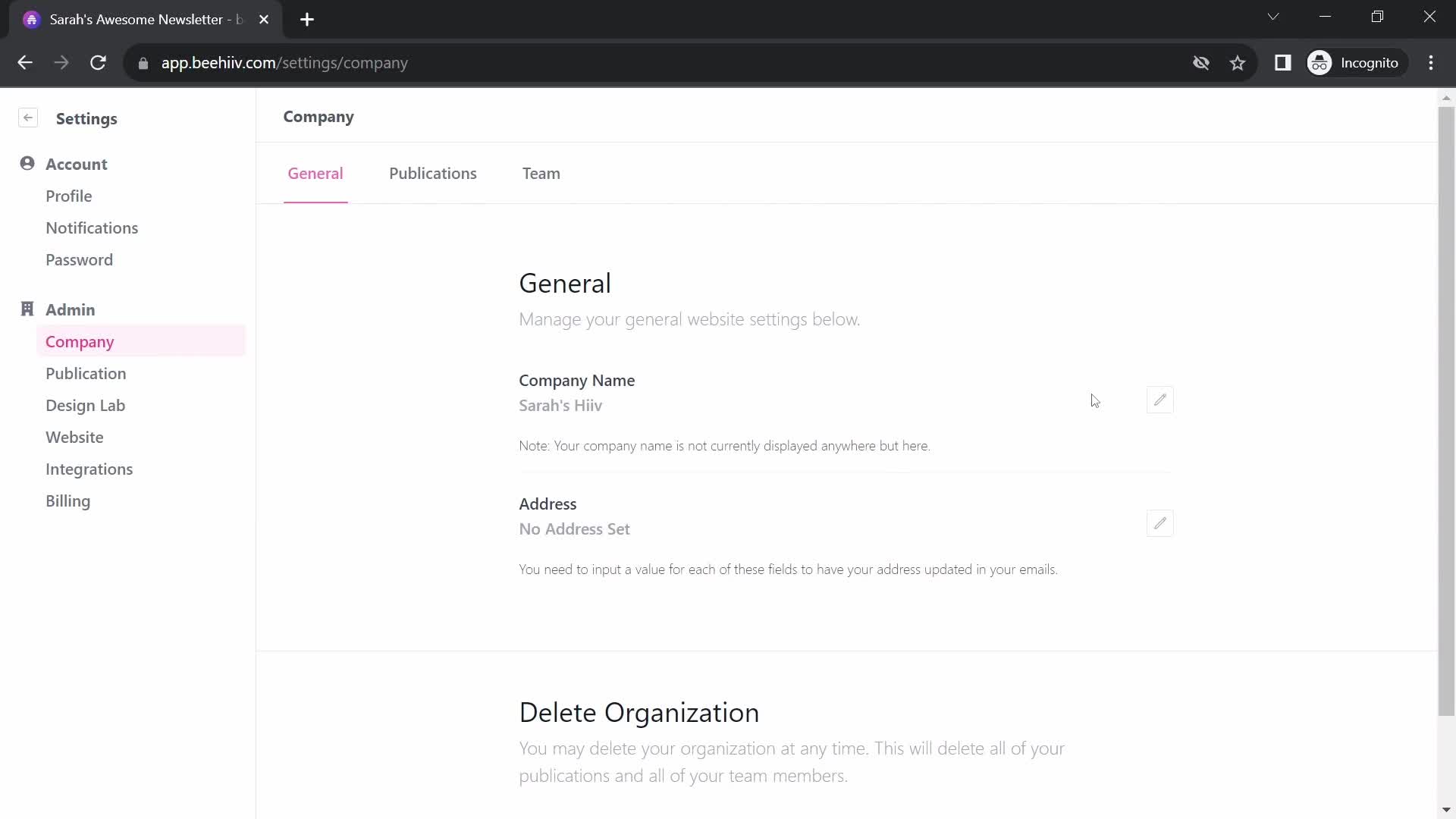Open the General tab in Company settings
The height and width of the screenshot is (819, 1456).
point(315,173)
